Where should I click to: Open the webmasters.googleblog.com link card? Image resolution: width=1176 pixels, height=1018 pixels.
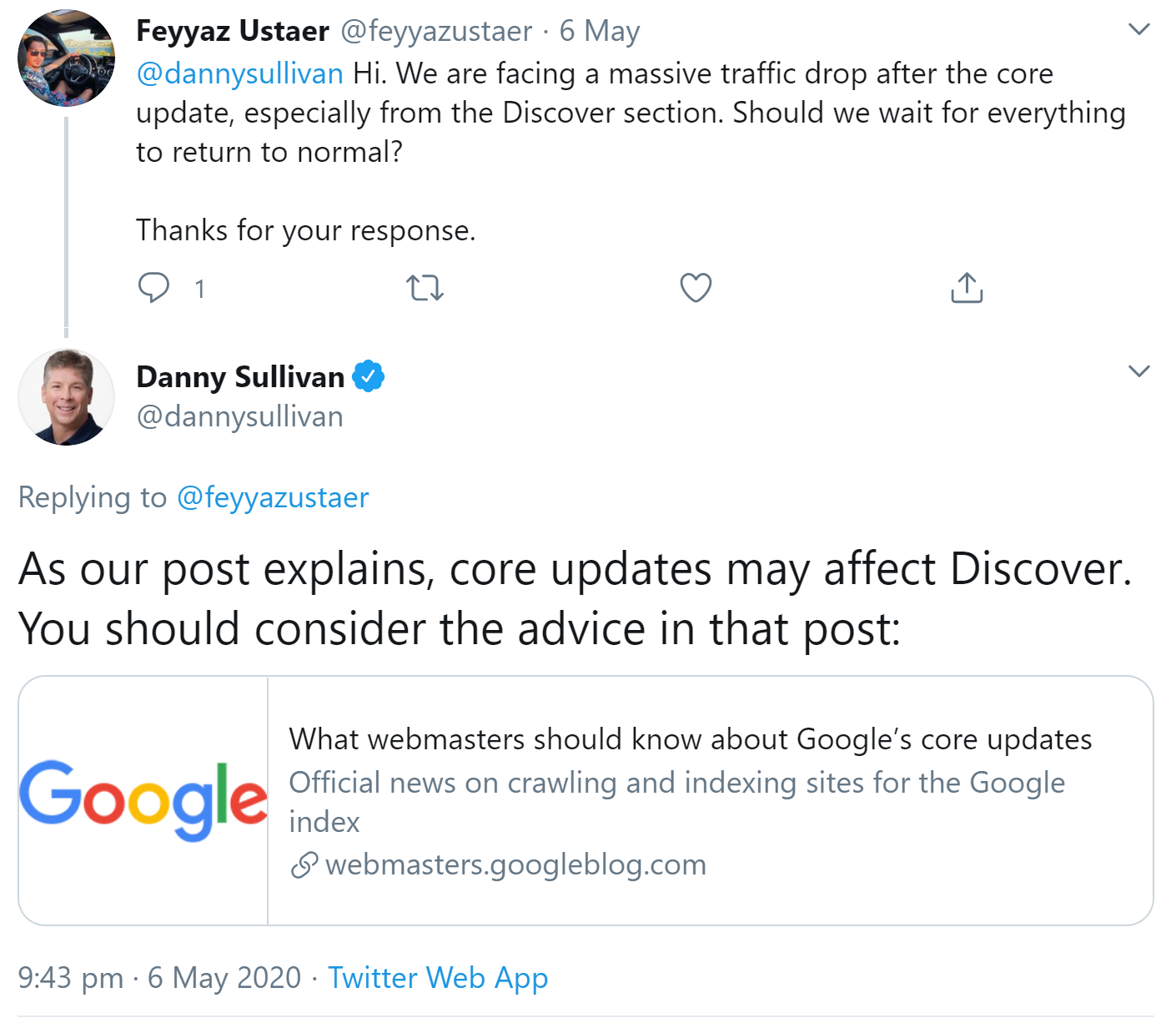516,864
